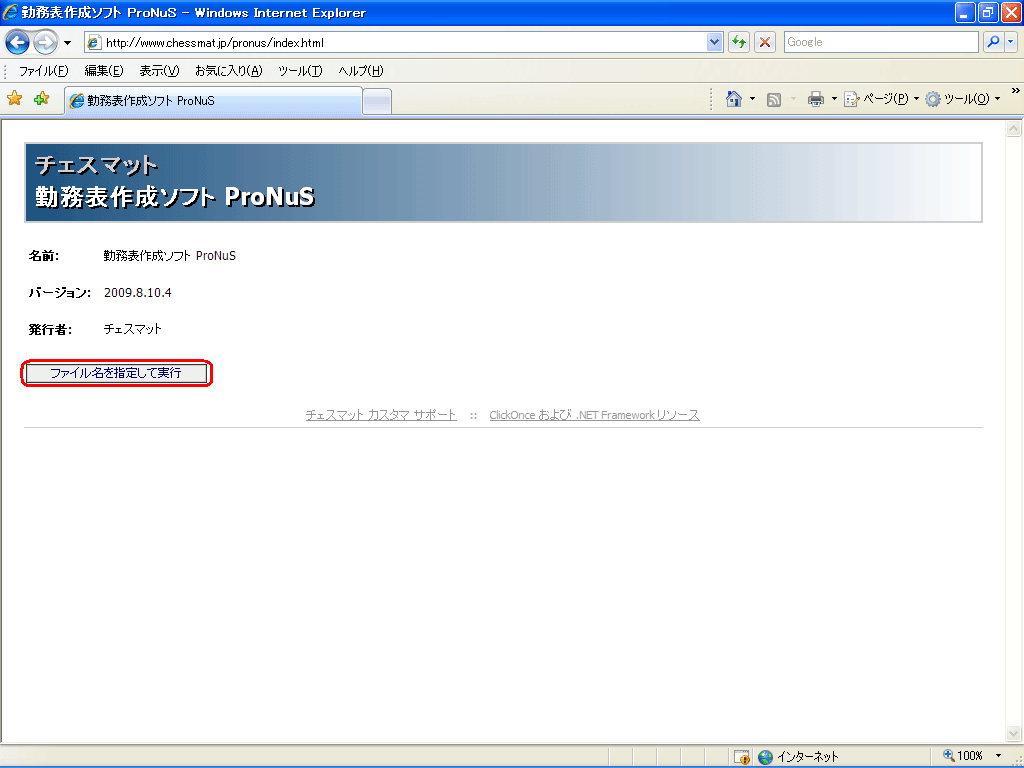Open the 表示(V) menu
Screen dimensions: 1024x768
pyautogui.click(x=159, y=71)
